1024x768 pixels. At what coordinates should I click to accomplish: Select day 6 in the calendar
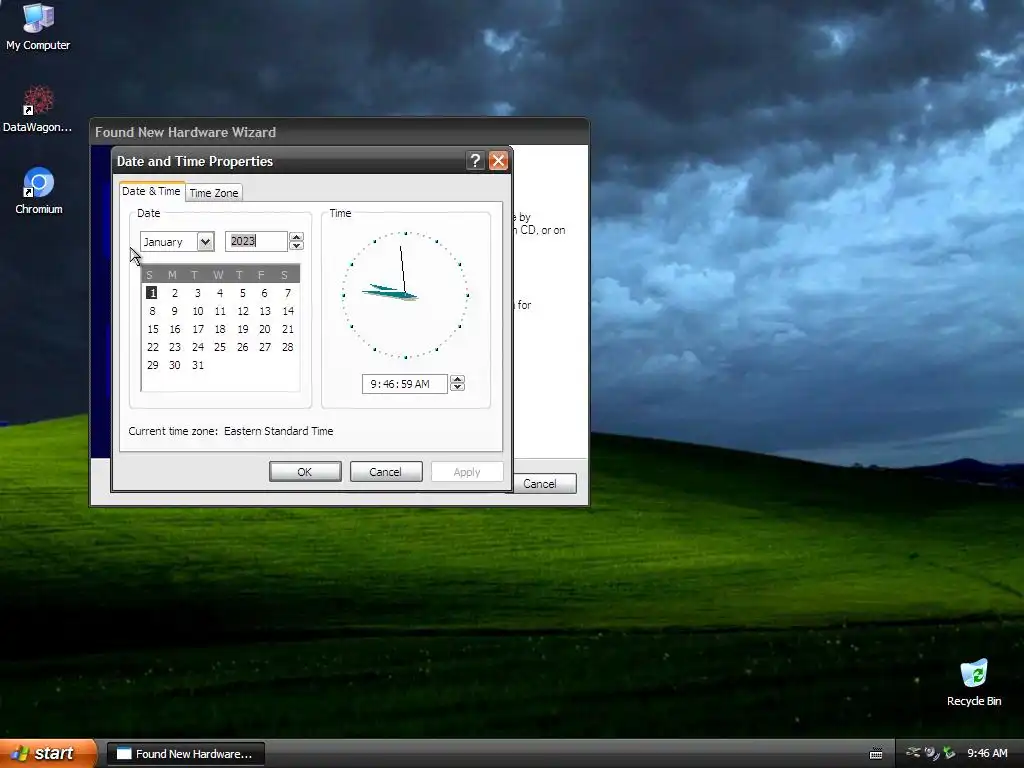point(264,293)
